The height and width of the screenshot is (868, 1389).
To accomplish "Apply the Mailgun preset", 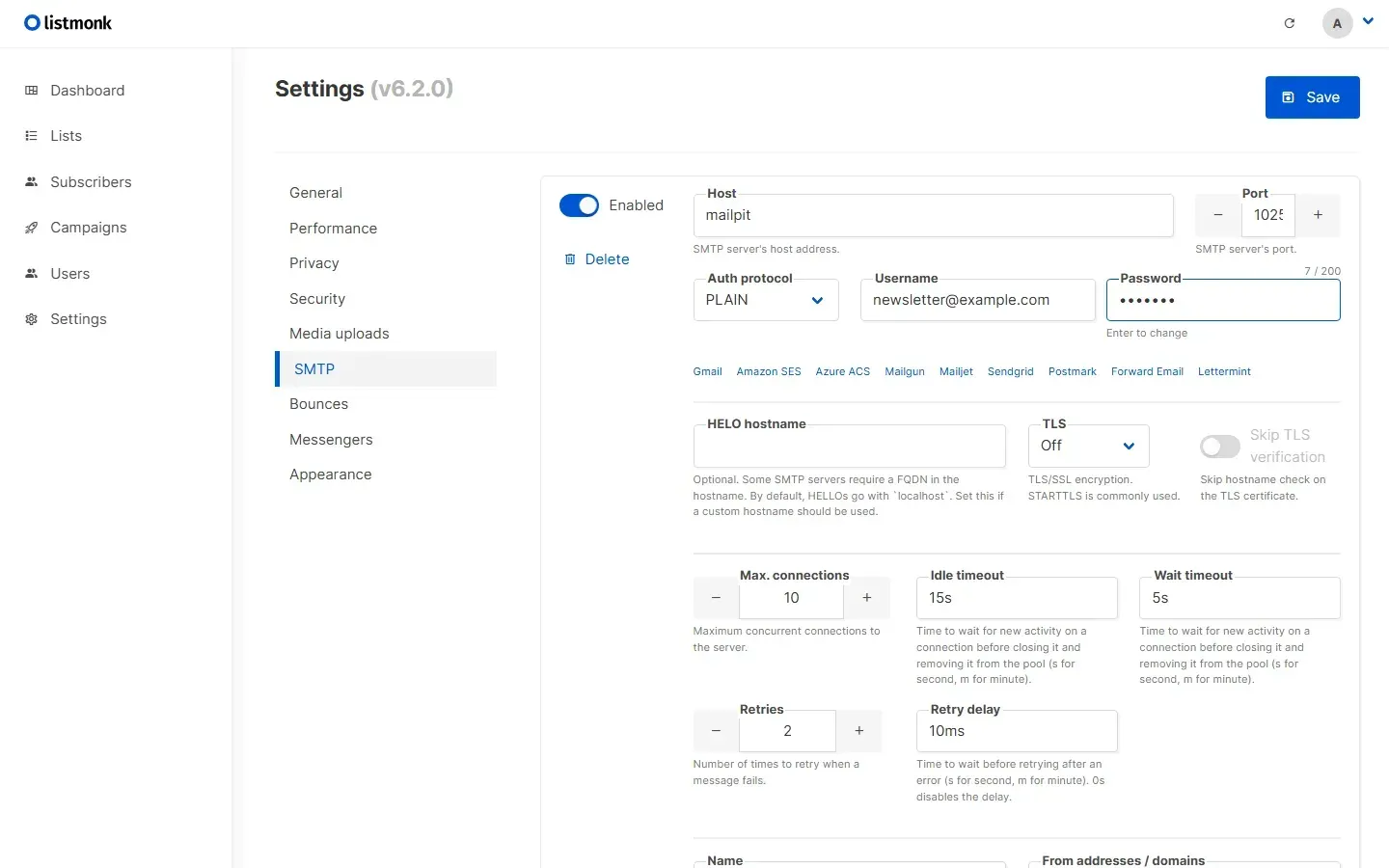I will (x=905, y=371).
